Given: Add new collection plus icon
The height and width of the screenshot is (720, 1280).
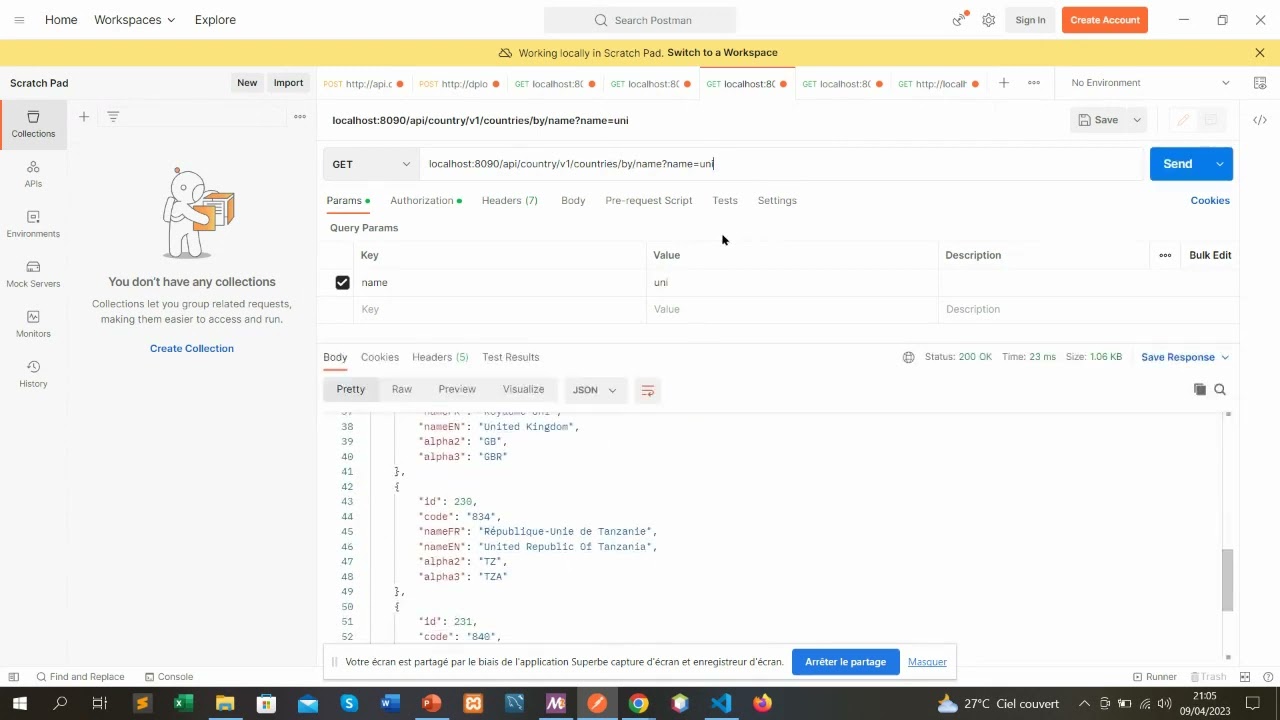Looking at the screenshot, I should tap(84, 117).
